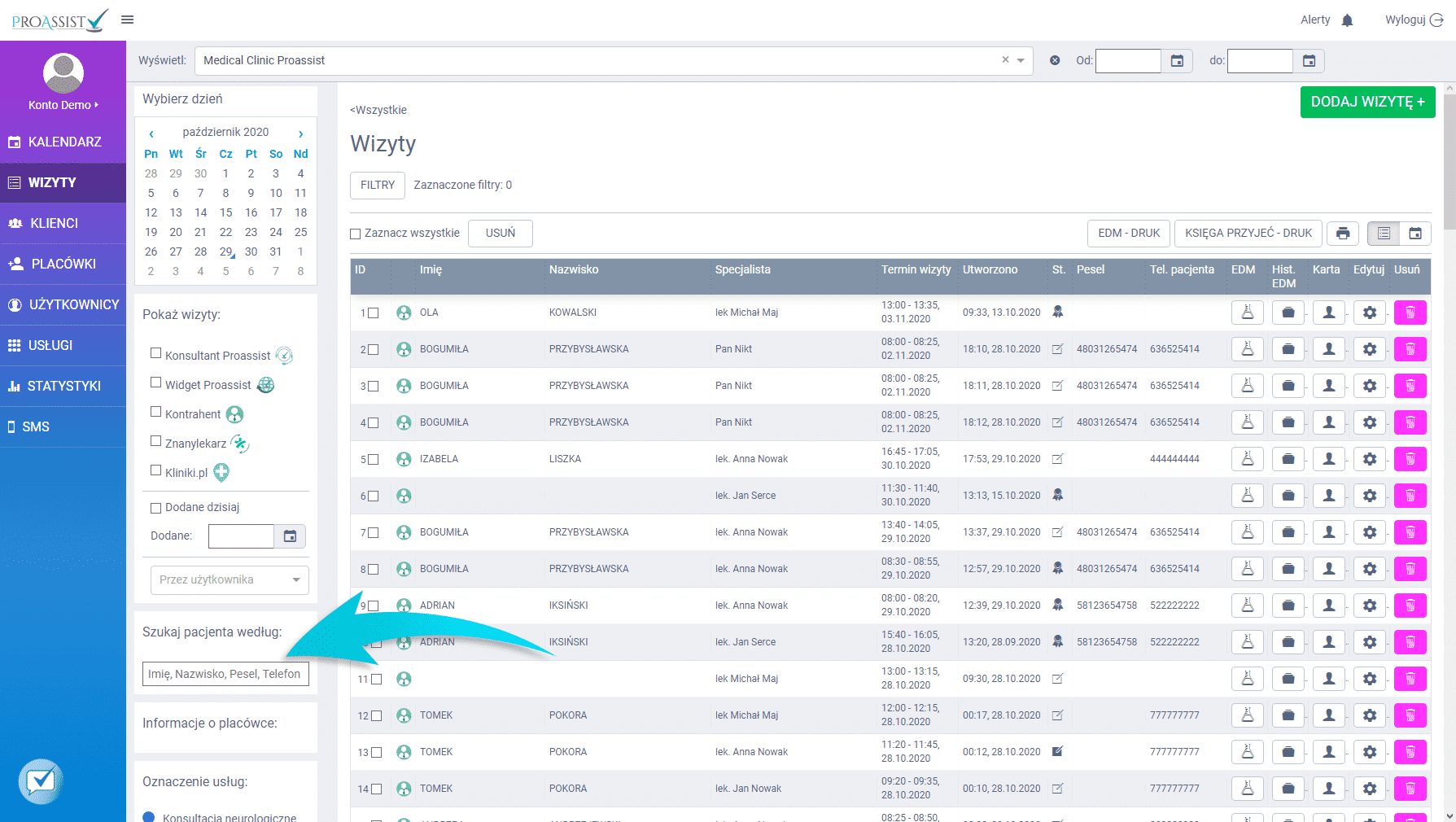Open PLACÓWKI in the sidebar
Screen dimensions: 1456x822
point(63,265)
